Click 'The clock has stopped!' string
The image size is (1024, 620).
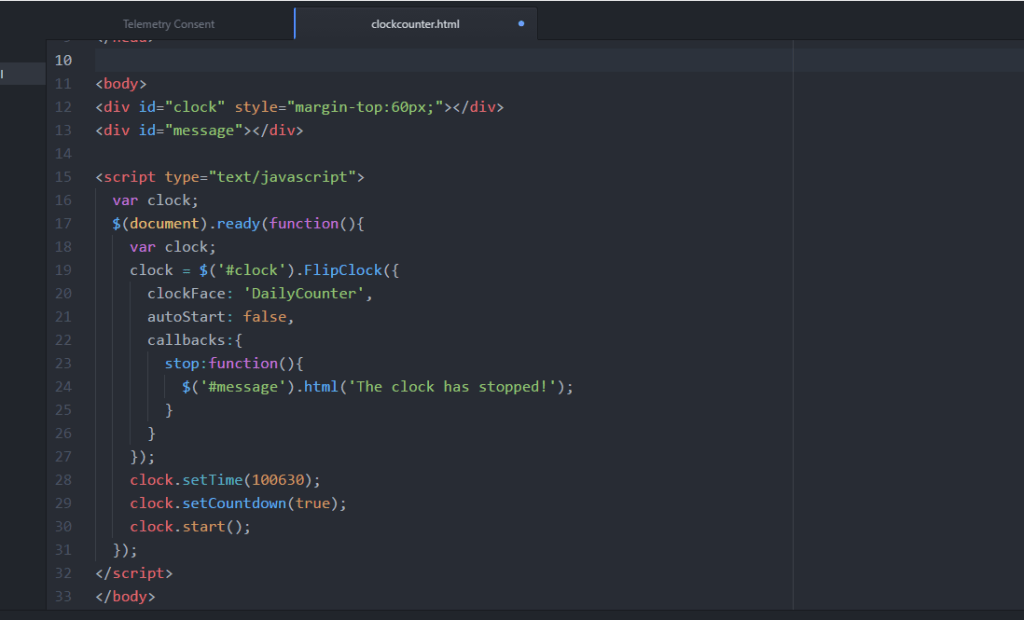click(x=451, y=387)
